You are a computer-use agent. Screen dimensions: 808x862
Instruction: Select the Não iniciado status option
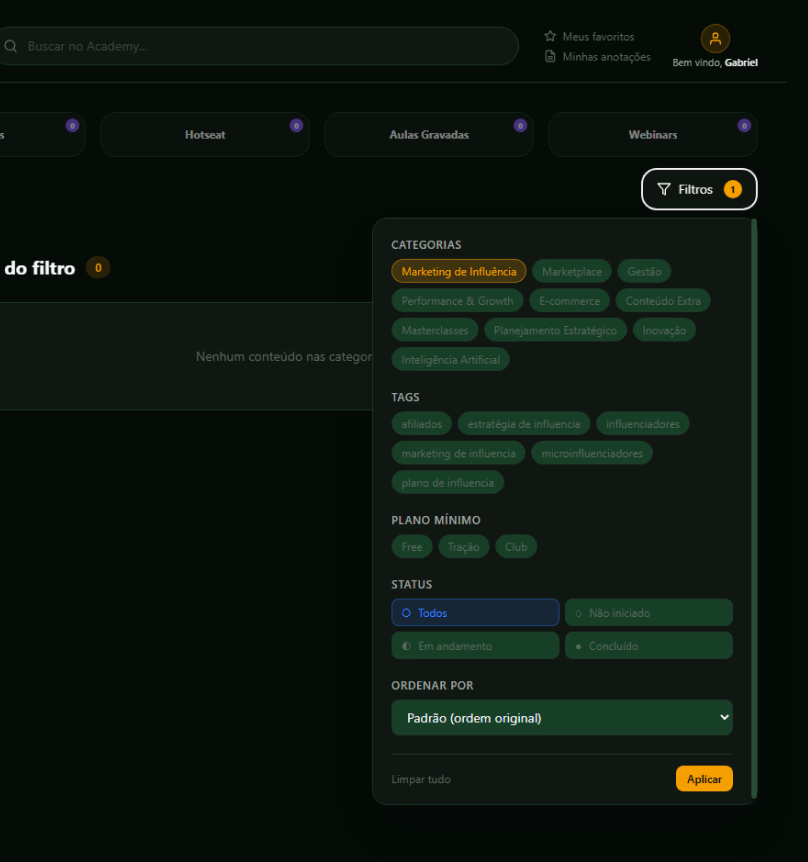649,612
